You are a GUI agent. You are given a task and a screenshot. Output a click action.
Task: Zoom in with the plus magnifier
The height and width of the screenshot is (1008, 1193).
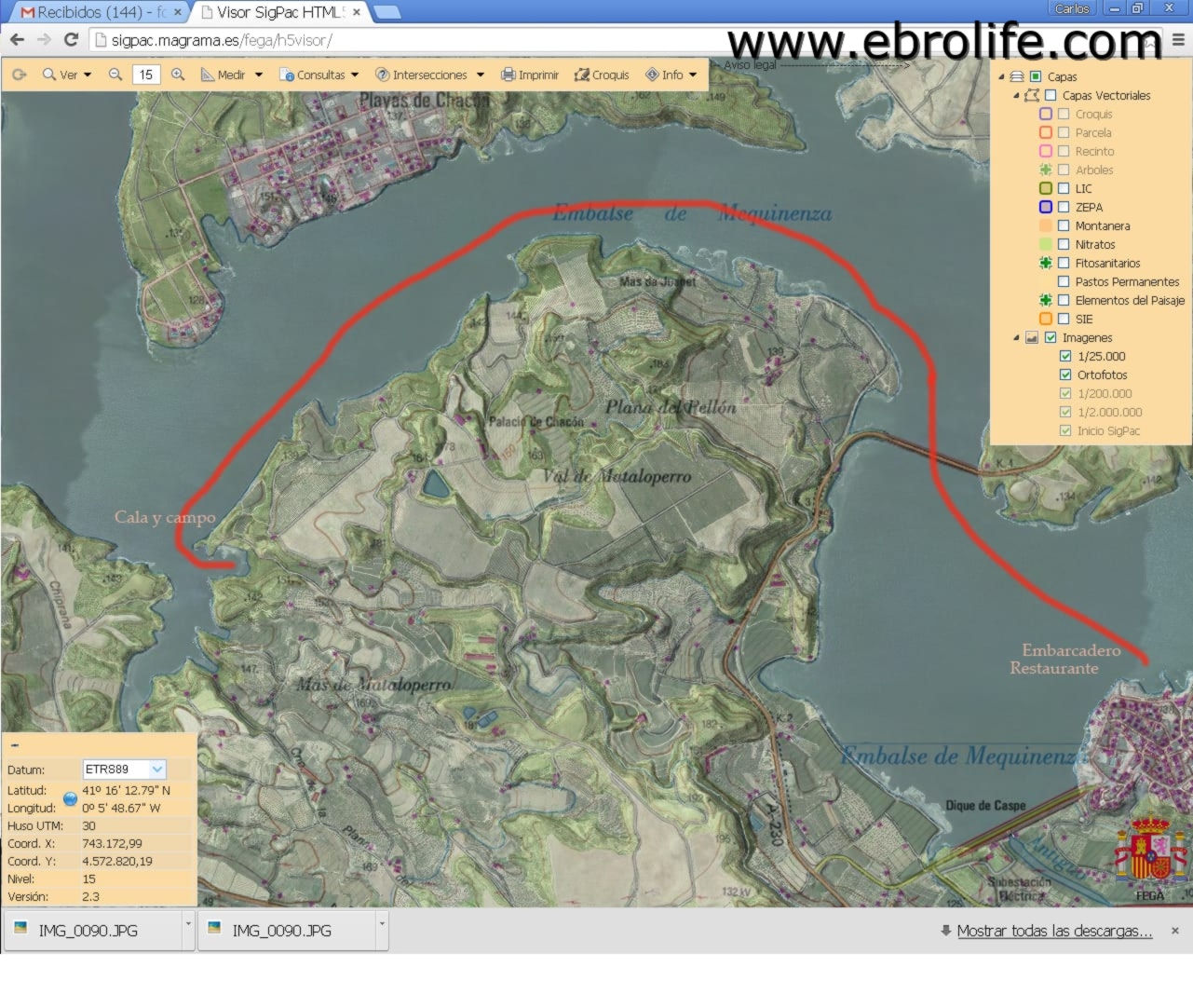[x=178, y=75]
